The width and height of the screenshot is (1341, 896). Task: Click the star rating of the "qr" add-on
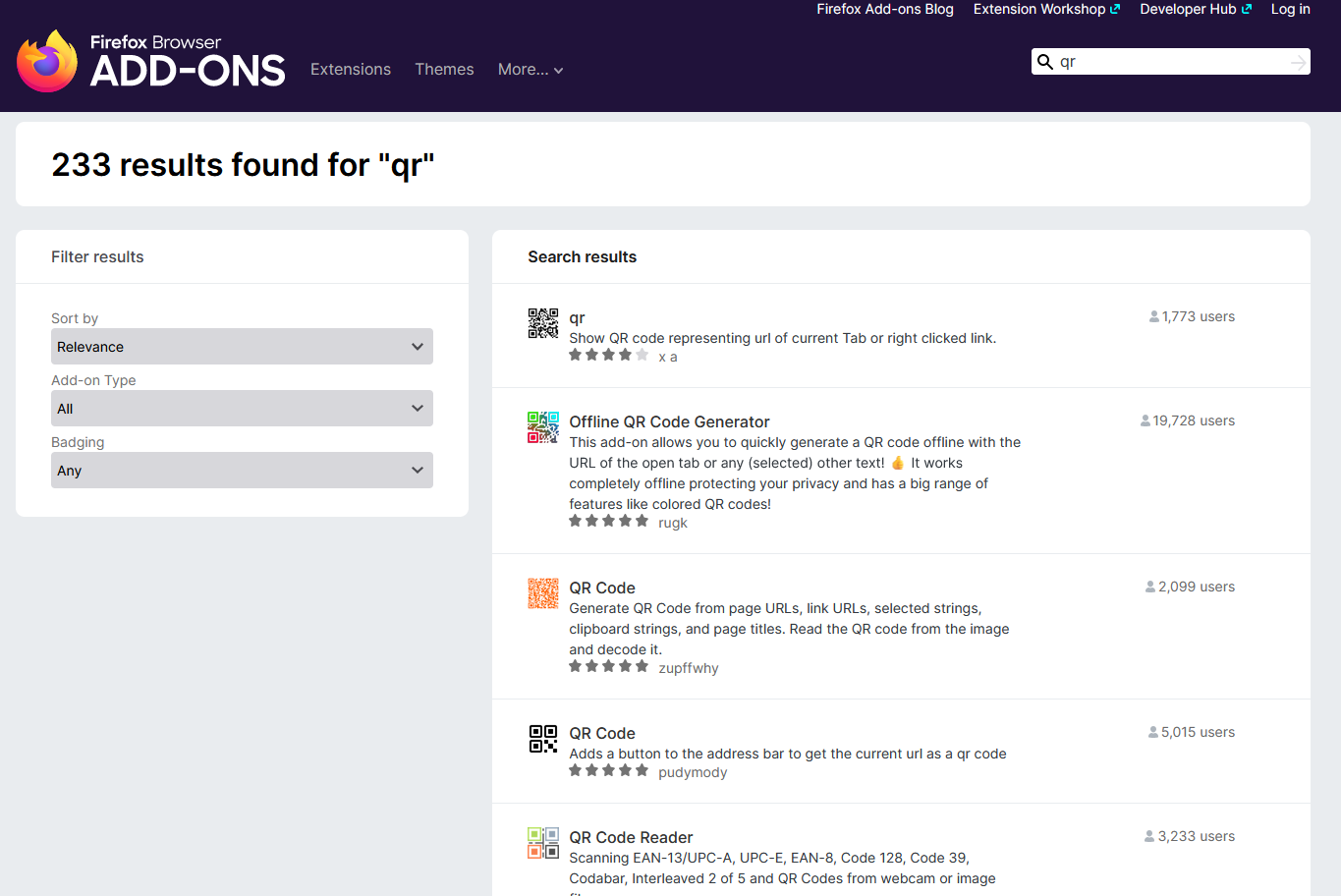pyautogui.click(x=609, y=355)
